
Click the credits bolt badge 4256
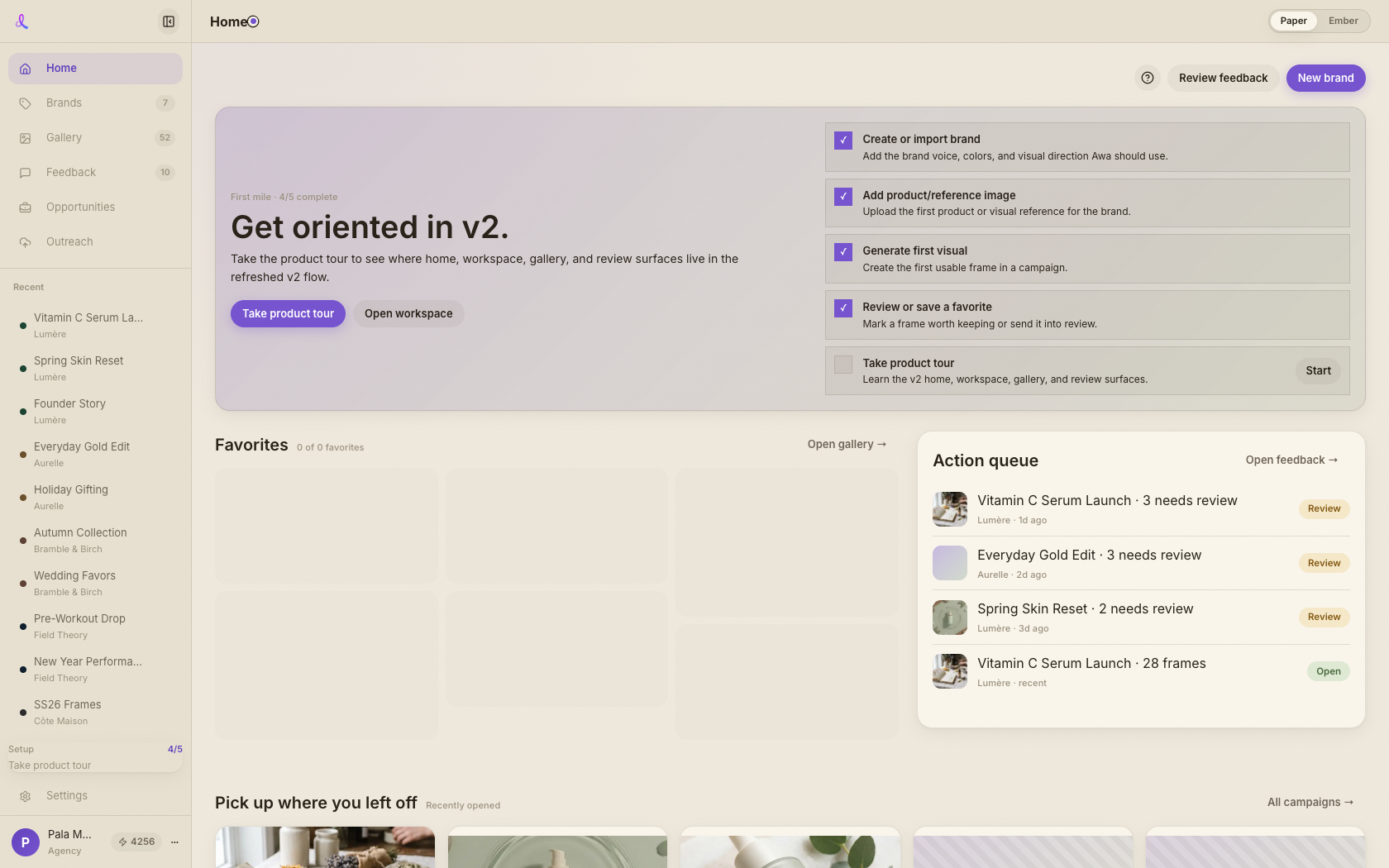tap(136, 842)
